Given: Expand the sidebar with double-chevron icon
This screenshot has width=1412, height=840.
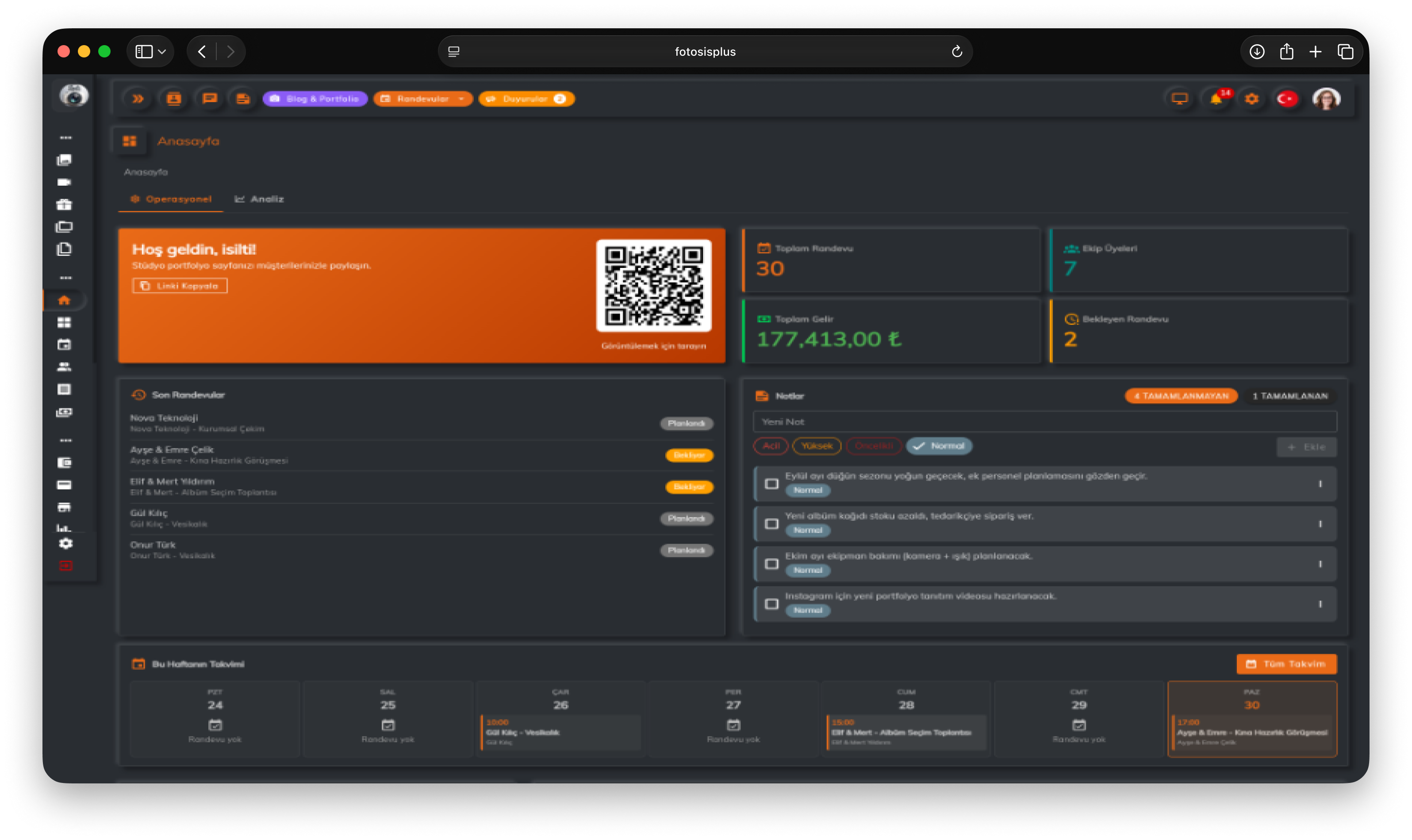Looking at the screenshot, I should 138,99.
